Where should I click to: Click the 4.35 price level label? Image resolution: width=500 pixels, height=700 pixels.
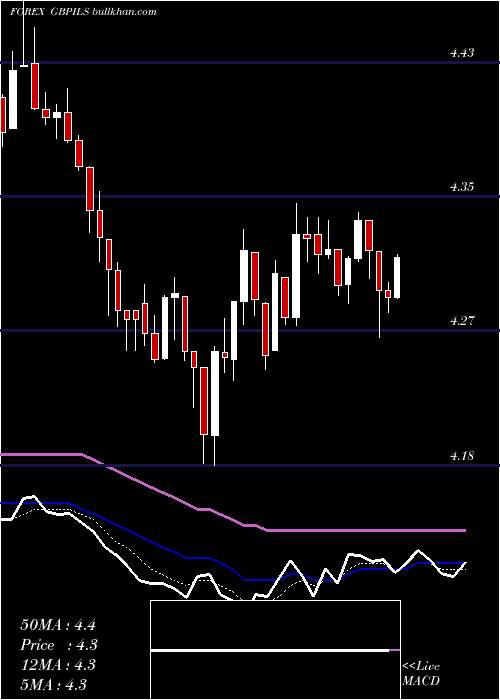point(462,187)
